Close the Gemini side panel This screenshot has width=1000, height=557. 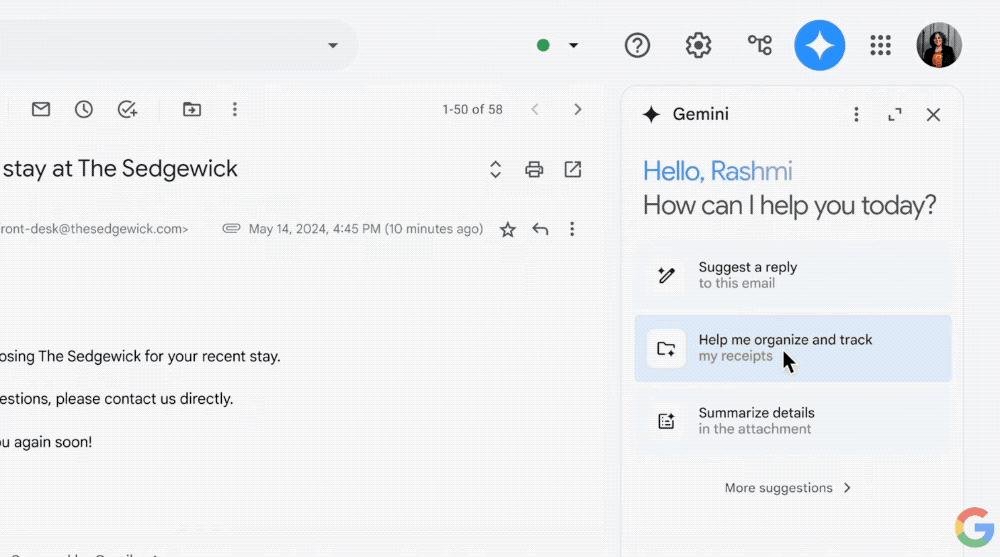pos(933,114)
